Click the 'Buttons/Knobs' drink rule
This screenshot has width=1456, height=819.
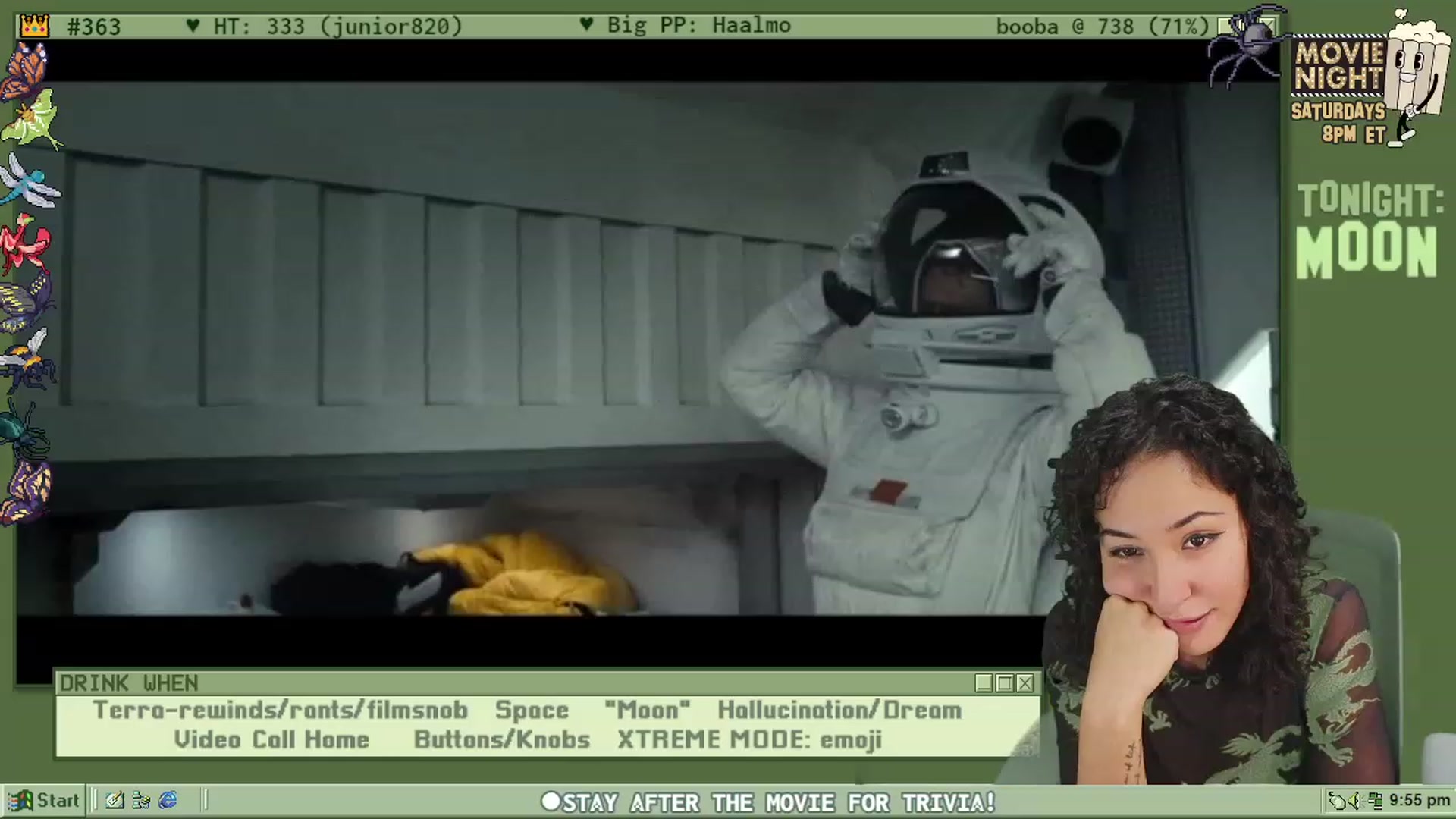pyautogui.click(x=502, y=740)
